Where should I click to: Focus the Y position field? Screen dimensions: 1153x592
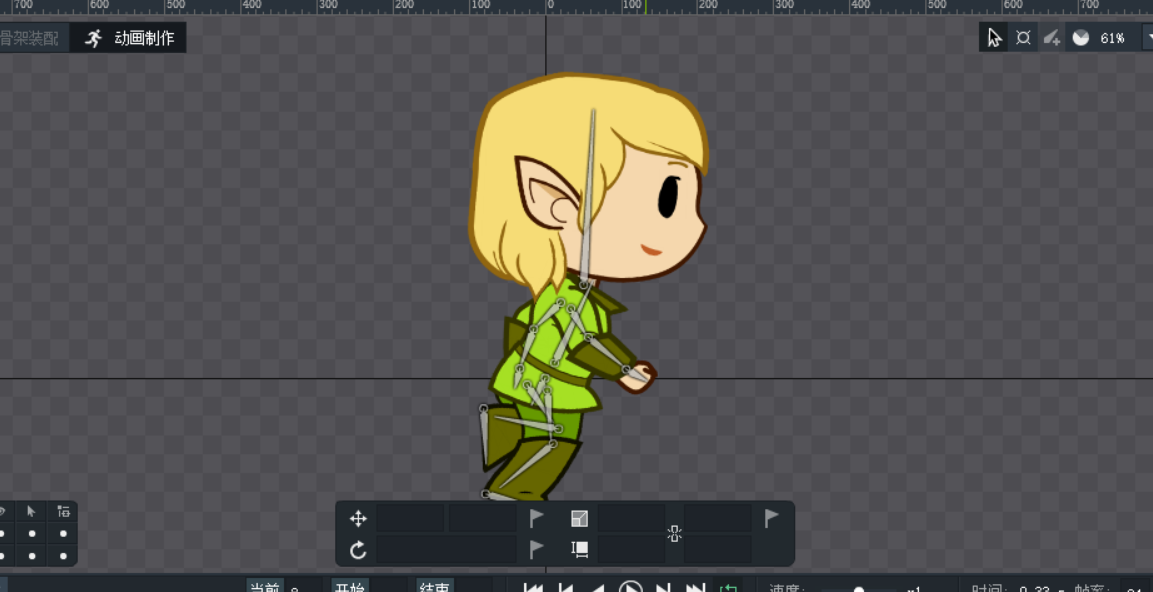point(482,518)
